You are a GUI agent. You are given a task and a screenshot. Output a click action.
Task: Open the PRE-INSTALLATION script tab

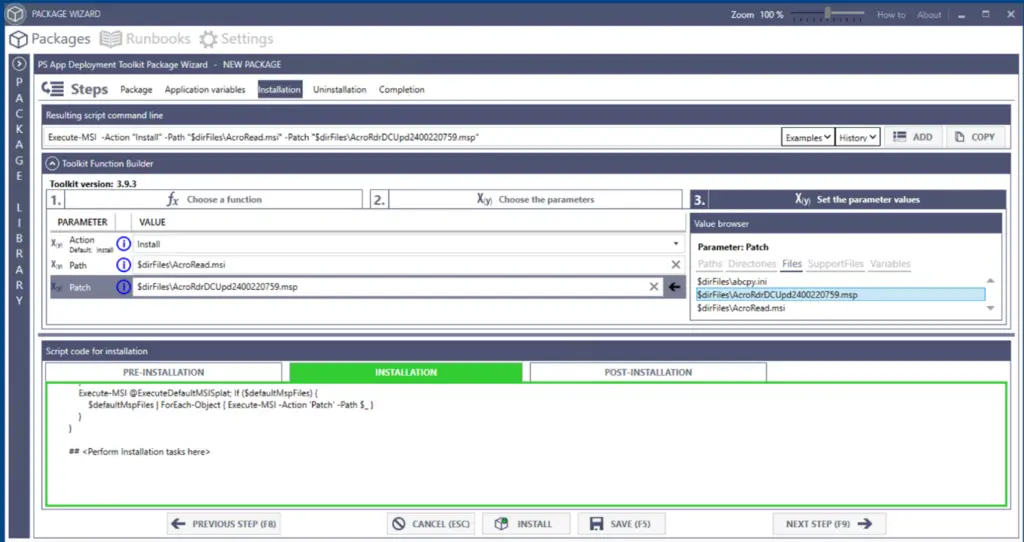pos(163,372)
